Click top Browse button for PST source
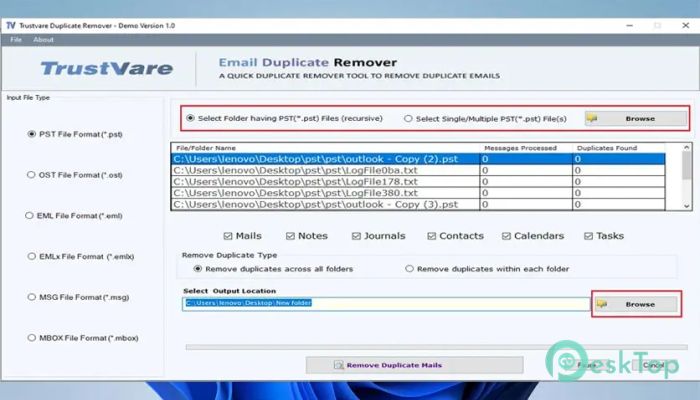Image resolution: width=700 pixels, height=400 pixels. (x=636, y=119)
